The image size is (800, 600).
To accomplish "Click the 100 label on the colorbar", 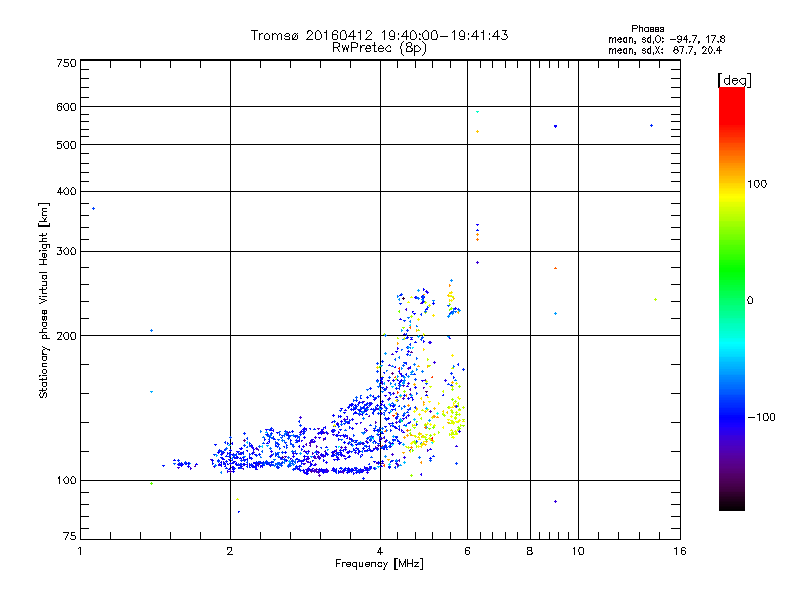I will [757, 184].
